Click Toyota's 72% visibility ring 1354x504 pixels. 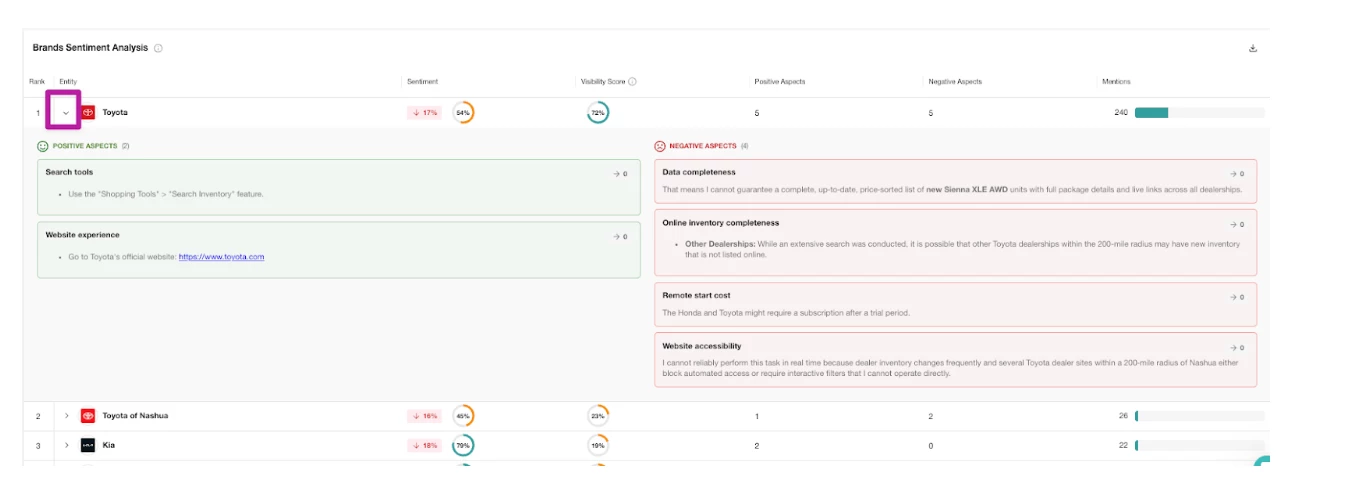[x=598, y=113]
